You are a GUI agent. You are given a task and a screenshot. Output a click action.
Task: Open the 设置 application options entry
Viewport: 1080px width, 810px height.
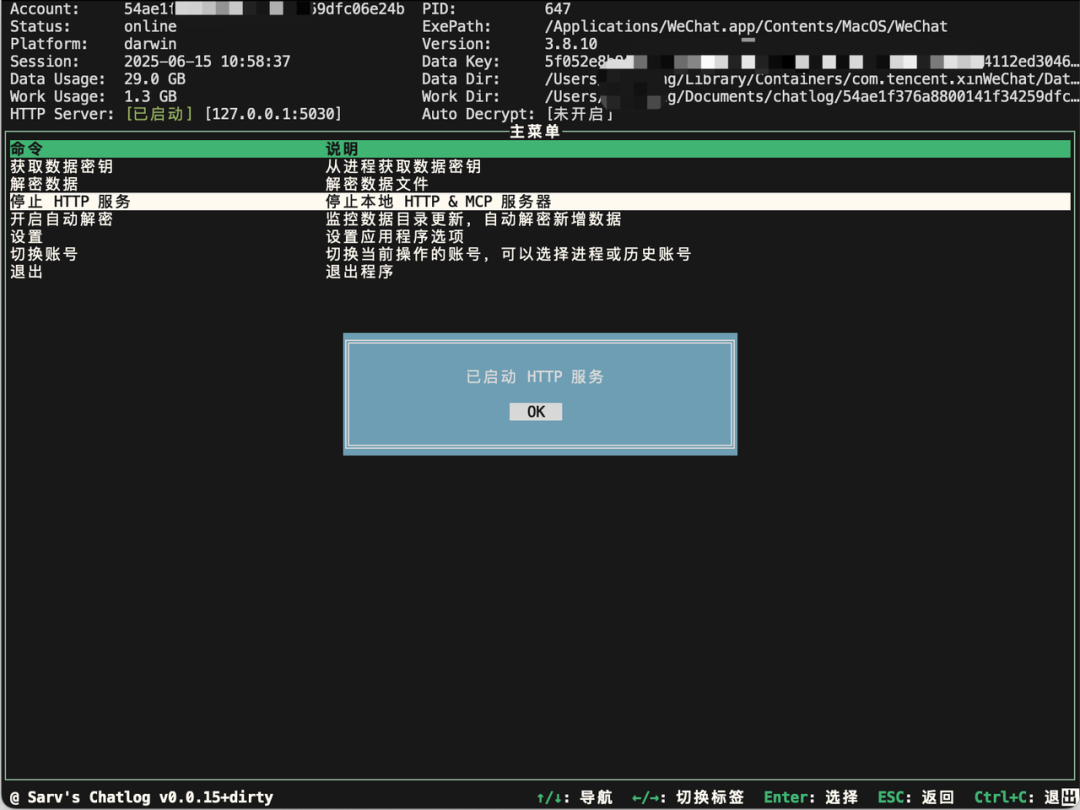point(25,236)
